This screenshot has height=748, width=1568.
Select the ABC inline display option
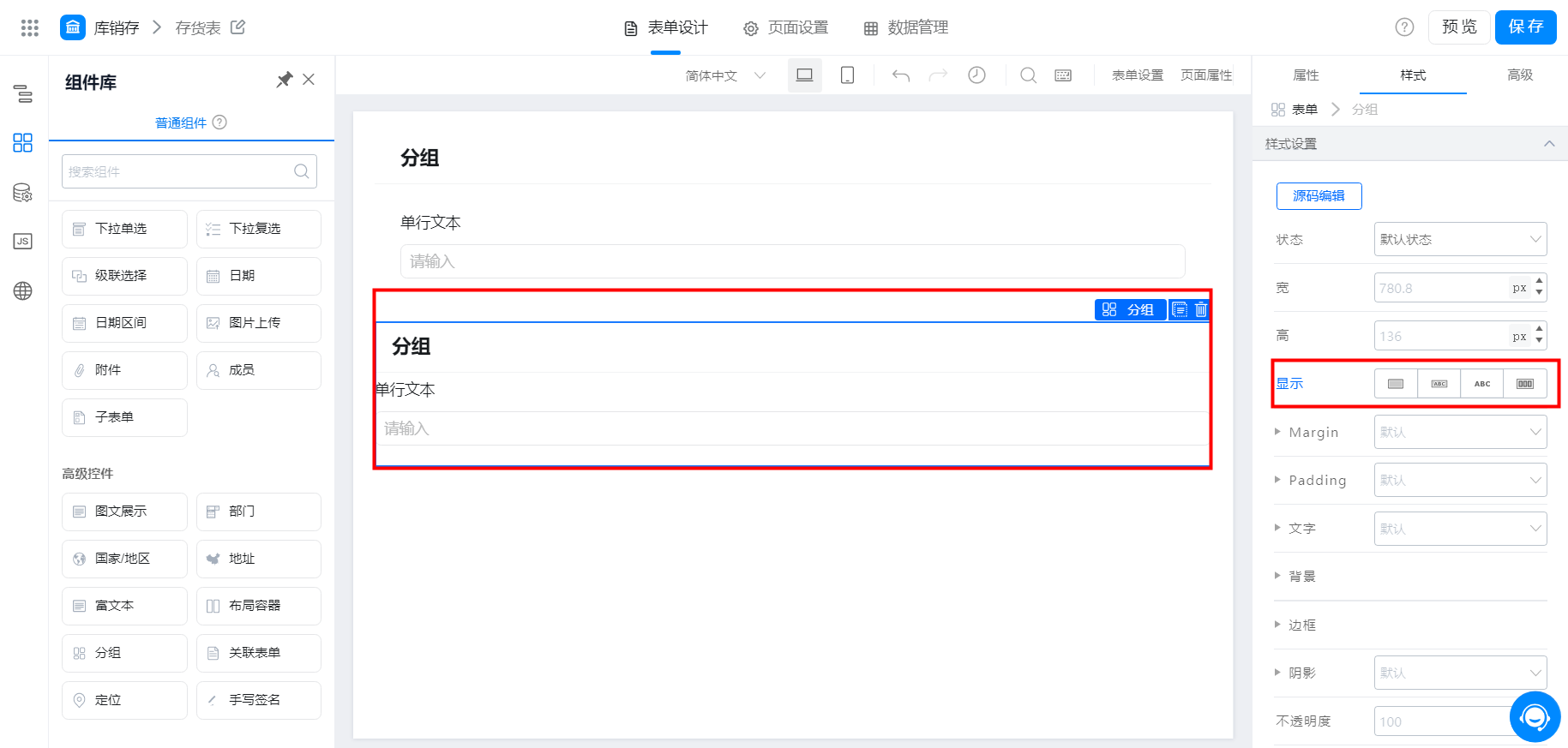click(1482, 384)
